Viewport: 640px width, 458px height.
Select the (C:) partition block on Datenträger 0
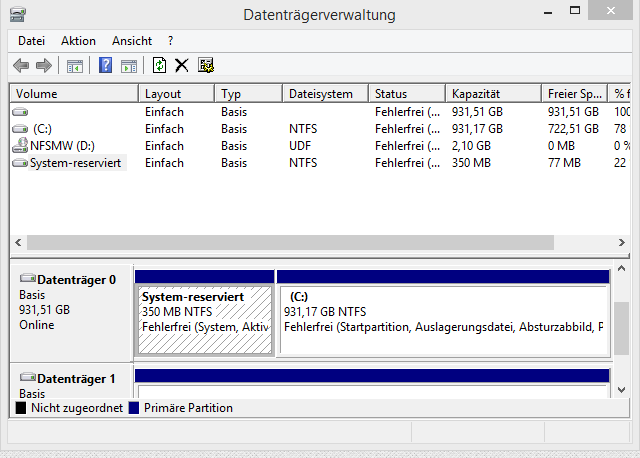pos(443,319)
